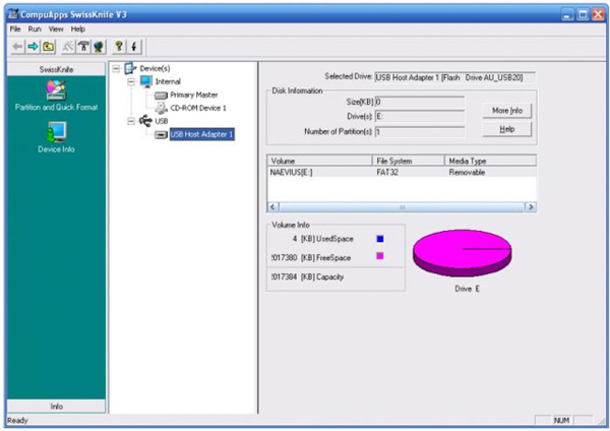The height and width of the screenshot is (431, 610).
Task: Select the NAEVIUS[E:] volume row
Action: click(x=402, y=172)
